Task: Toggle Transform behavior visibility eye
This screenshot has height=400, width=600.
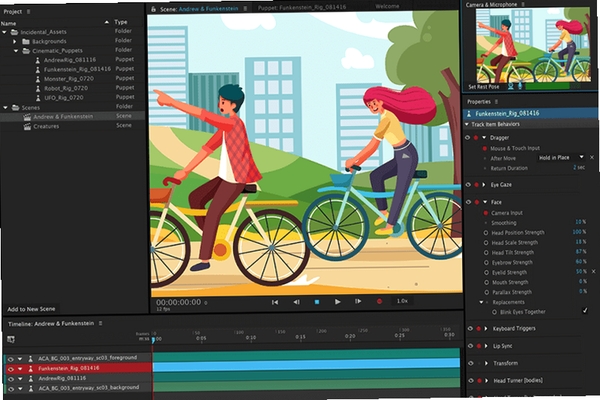Action: click(471, 363)
